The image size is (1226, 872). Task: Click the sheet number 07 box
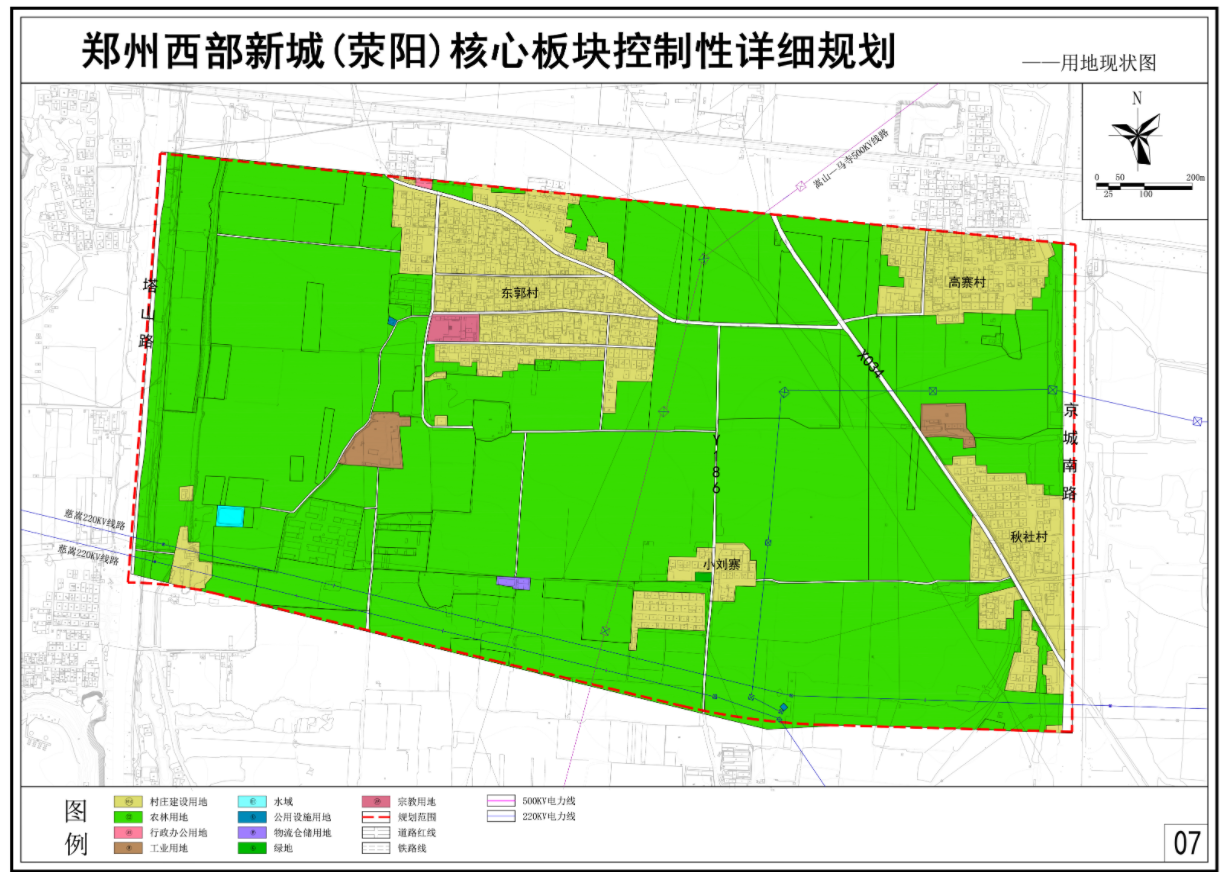click(x=1186, y=842)
